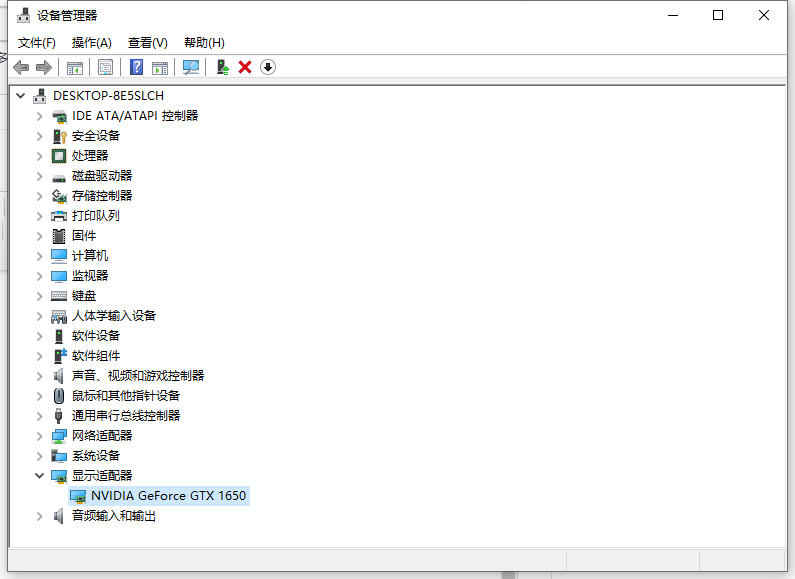The height and width of the screenshot is (579, 795).
Task: Click the Back arrow toolbar icon
Action: tap(20, 67)
